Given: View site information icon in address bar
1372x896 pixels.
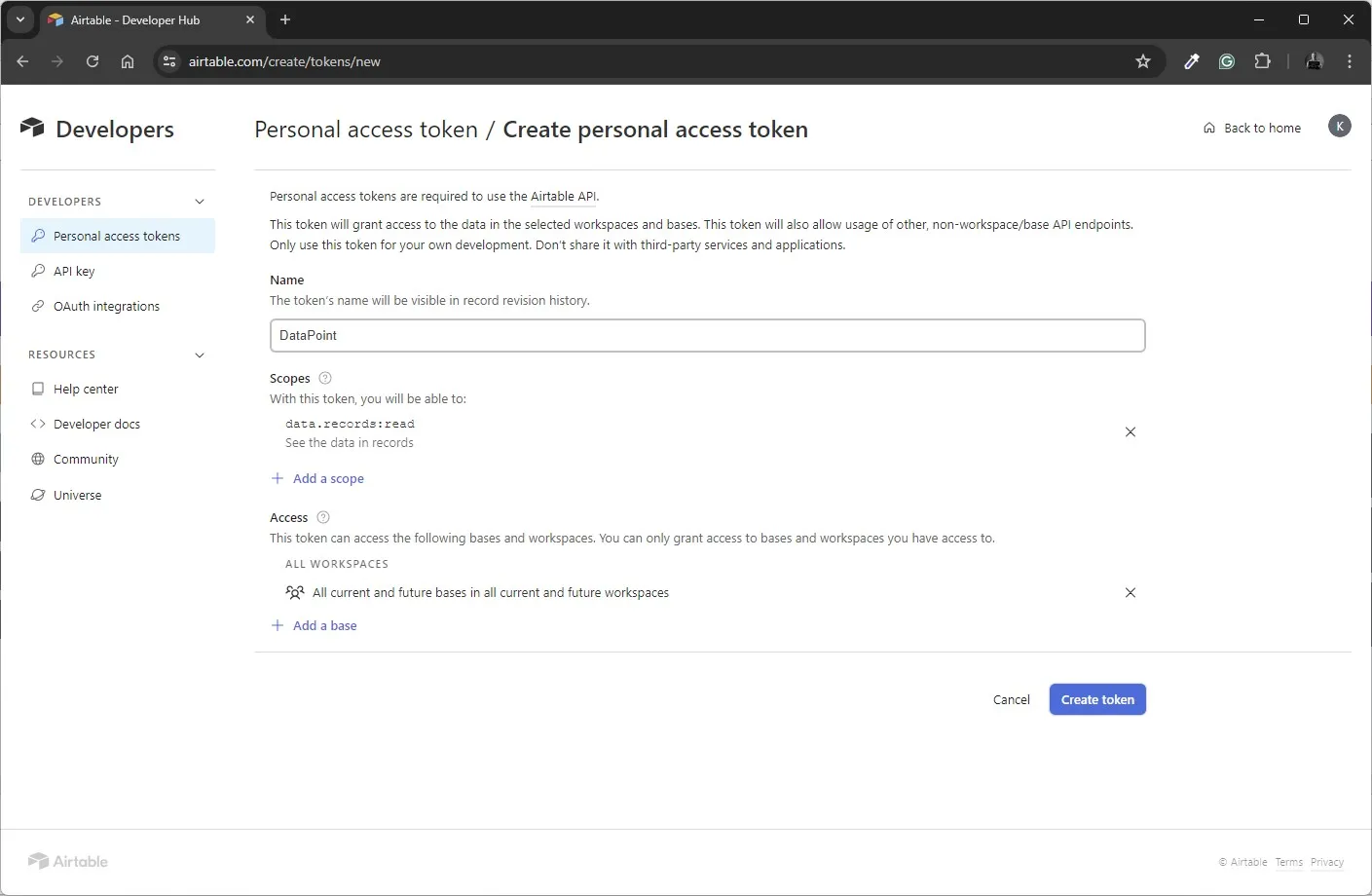Looking at the screenshot, I should [x=169, y=61].
